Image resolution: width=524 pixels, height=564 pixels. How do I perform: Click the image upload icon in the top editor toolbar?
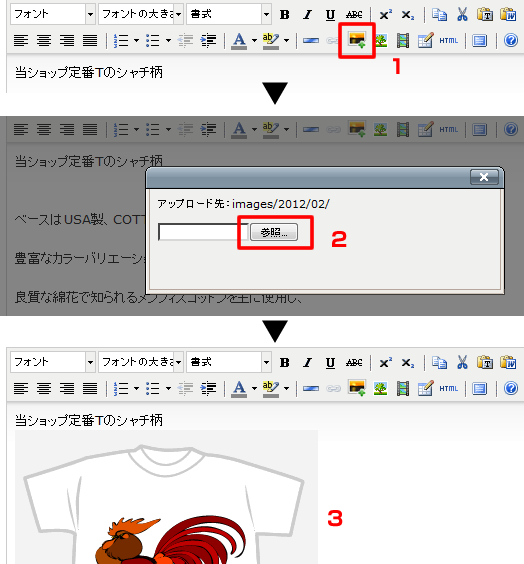(357, 40)
